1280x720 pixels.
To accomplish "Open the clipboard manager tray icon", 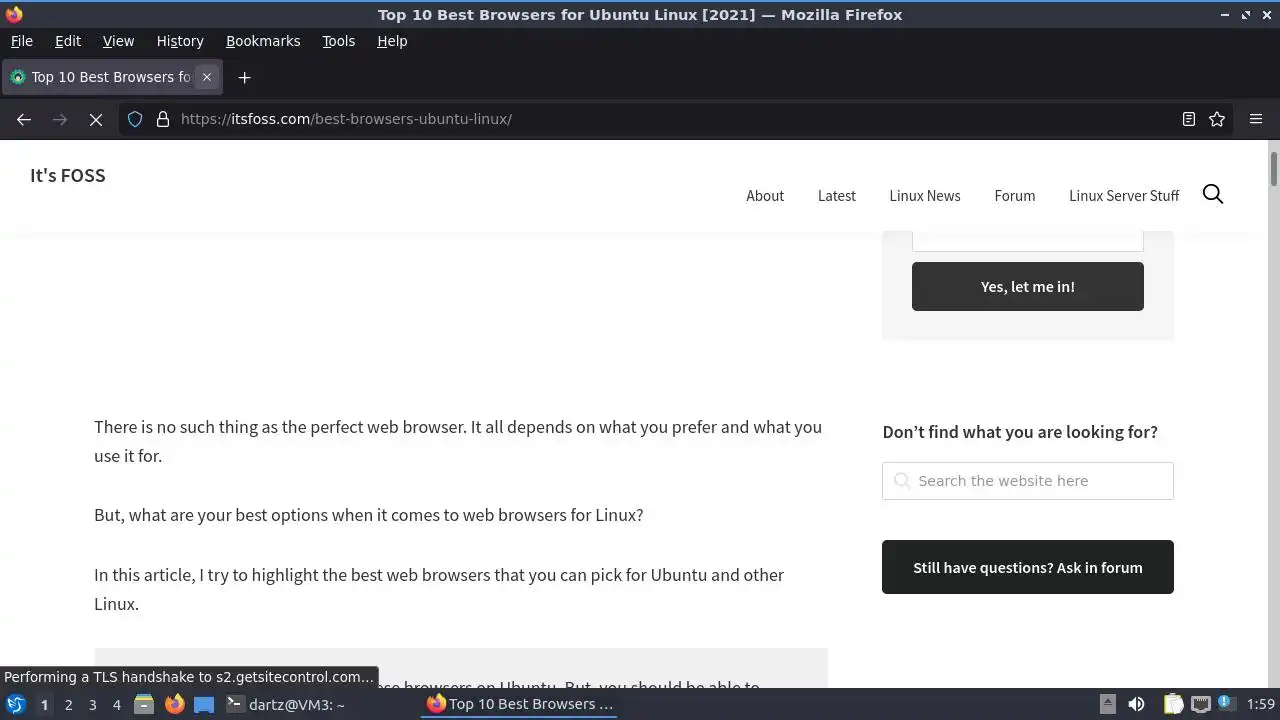I will [1173, 705].
